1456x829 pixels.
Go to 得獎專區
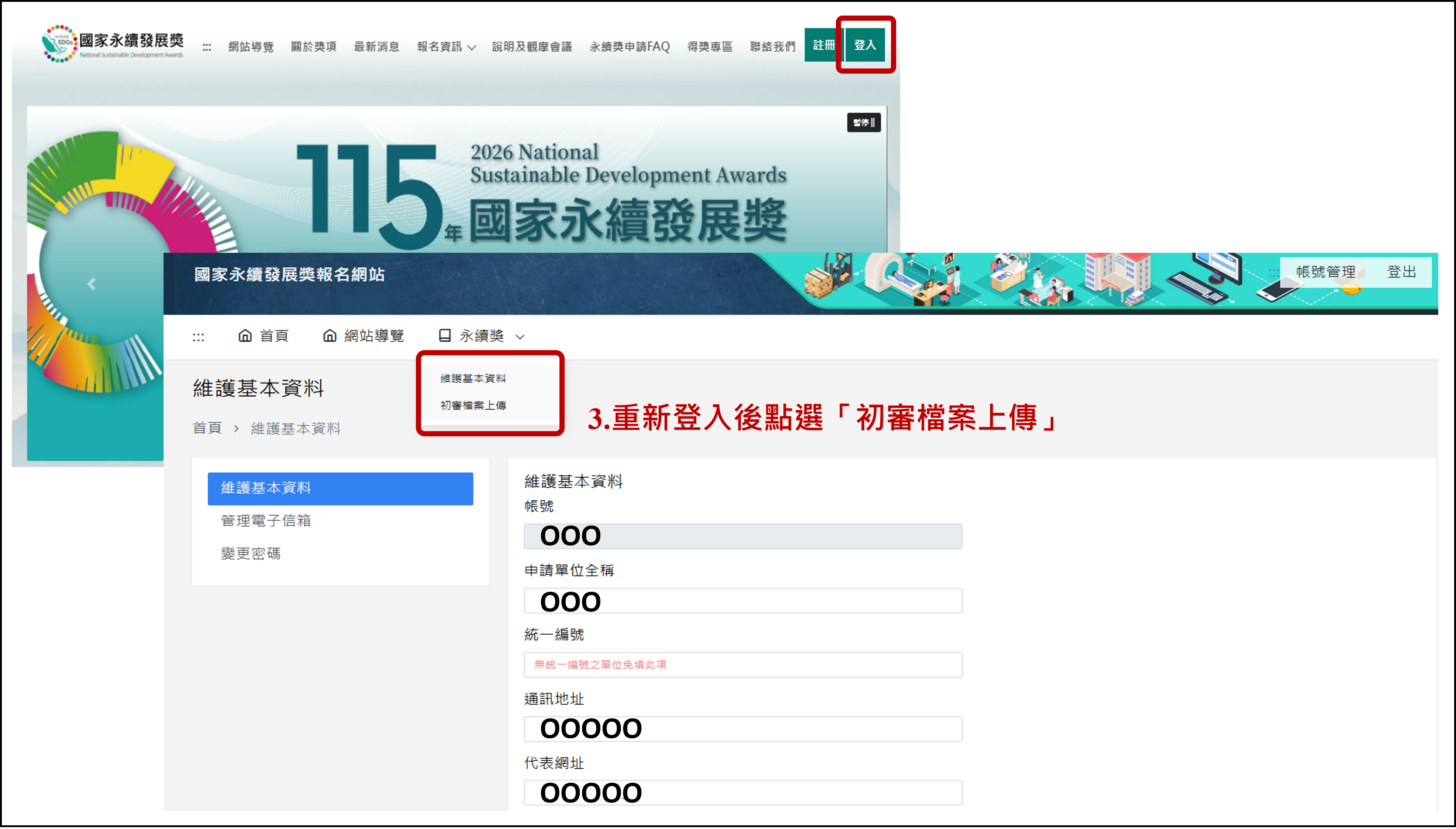(710, 47)
